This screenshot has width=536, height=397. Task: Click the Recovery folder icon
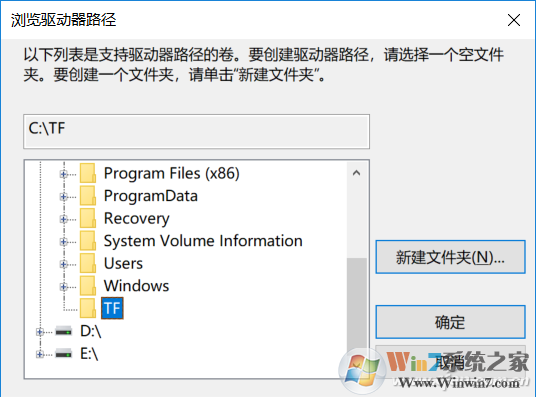pos(88,218)
